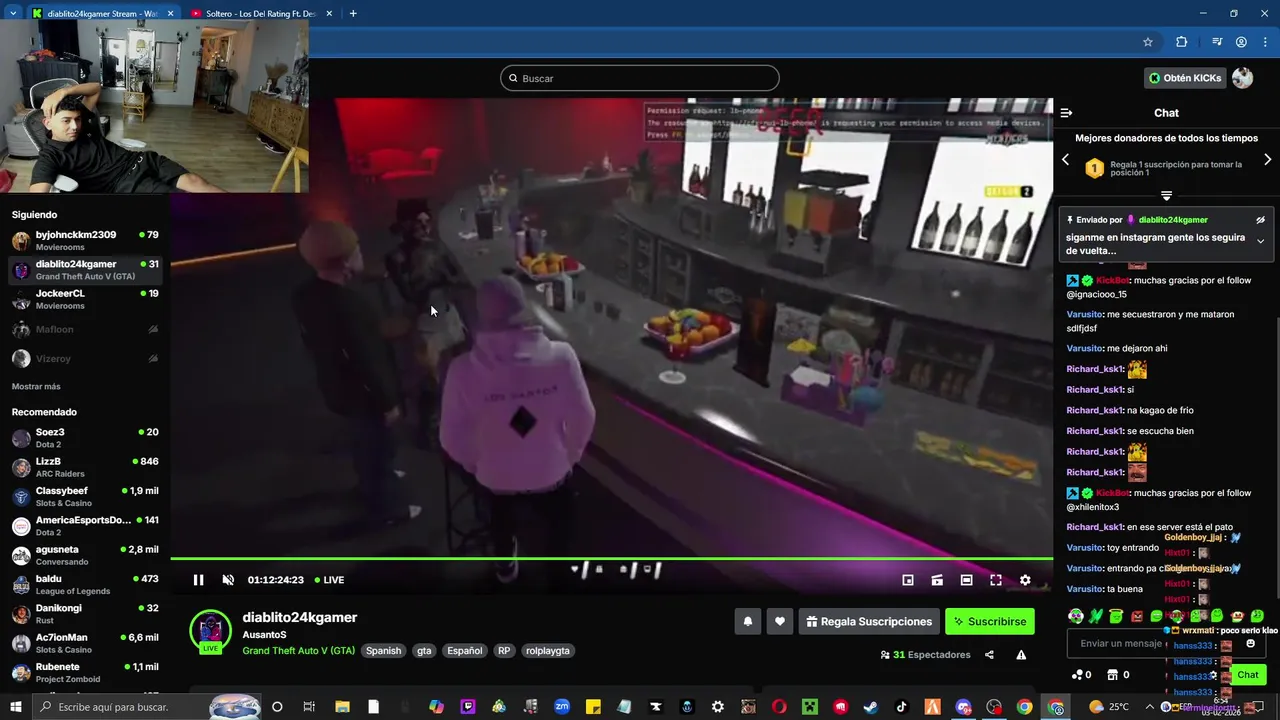Image resolution: width=1280 pixels, height=720 pixels.
Task: Click the heart follow button
Action: pos(780,621)
